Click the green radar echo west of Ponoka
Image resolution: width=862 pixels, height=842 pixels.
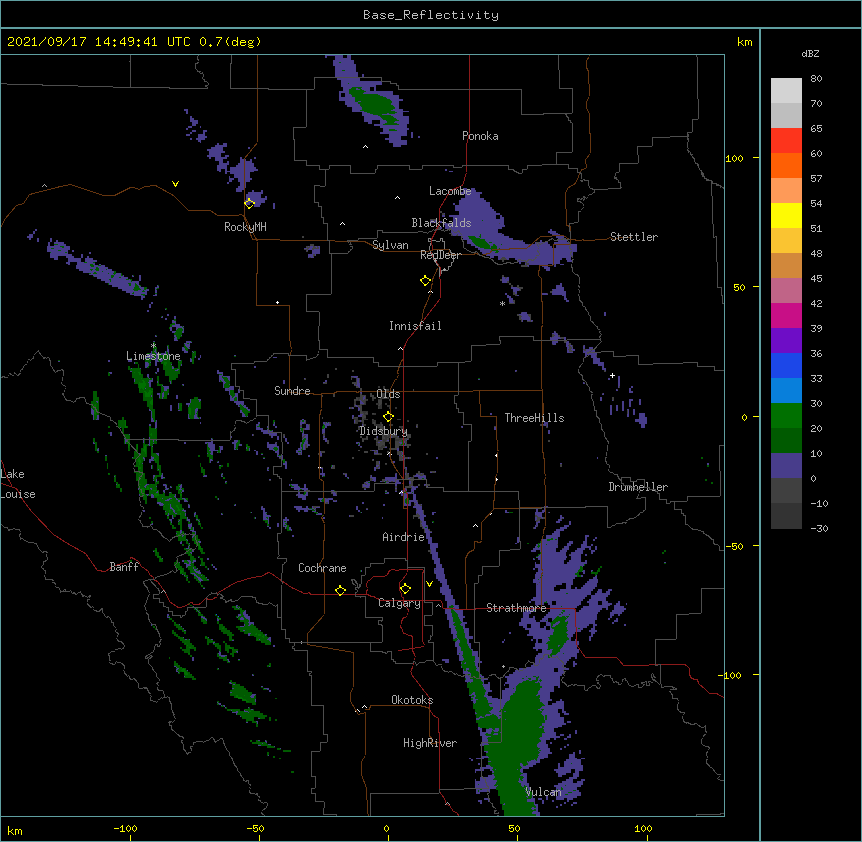[376, 104]
